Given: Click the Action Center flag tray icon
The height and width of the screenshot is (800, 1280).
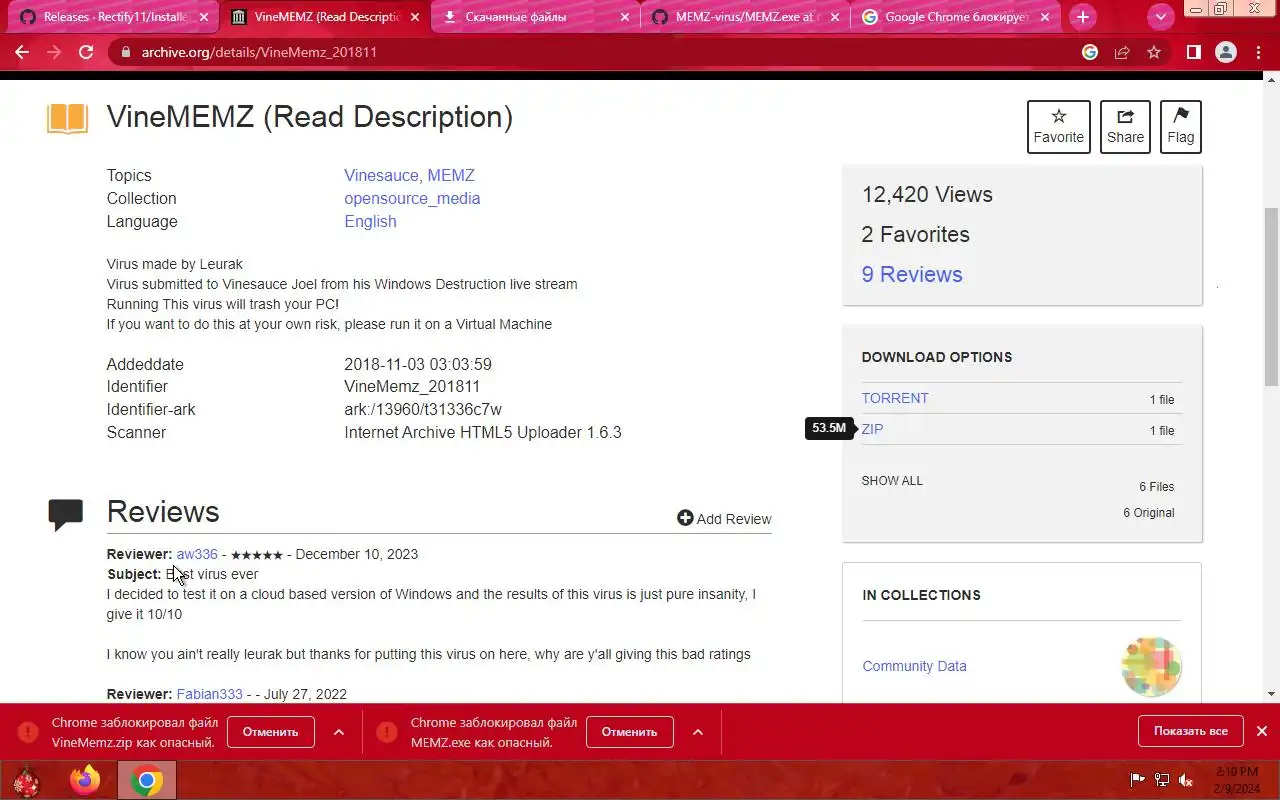Looking at the screenshot, I should pyautogui.click(x=1137, y=780).
